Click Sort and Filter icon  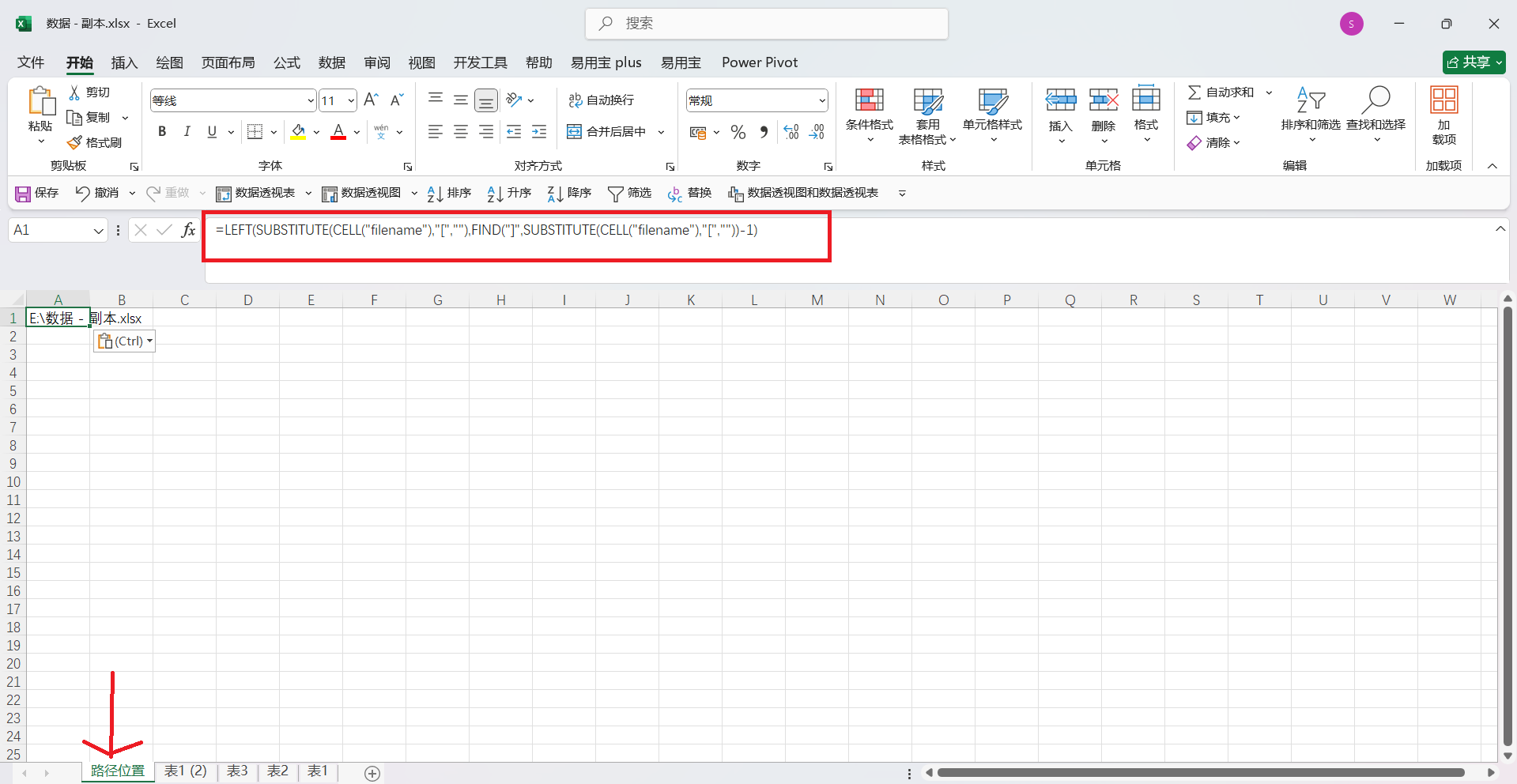click(x=1311, y=100)
